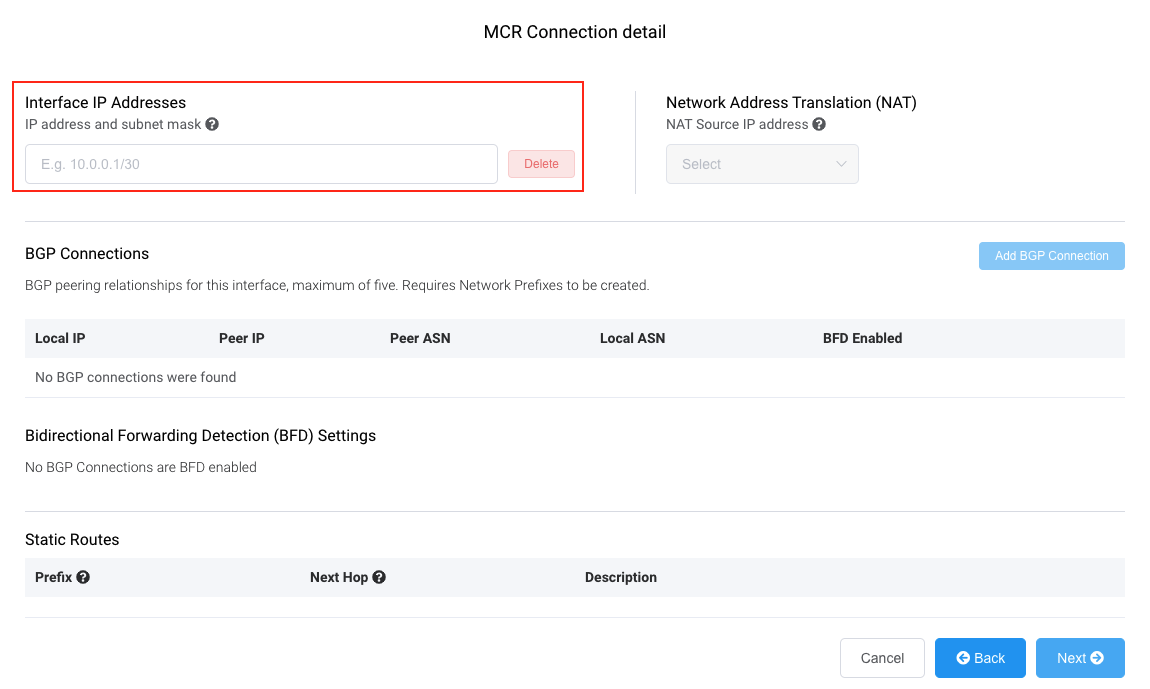Cancel the MCR connection setup
The height and width of the screenshot is (689, 1150).
[882, 658]
